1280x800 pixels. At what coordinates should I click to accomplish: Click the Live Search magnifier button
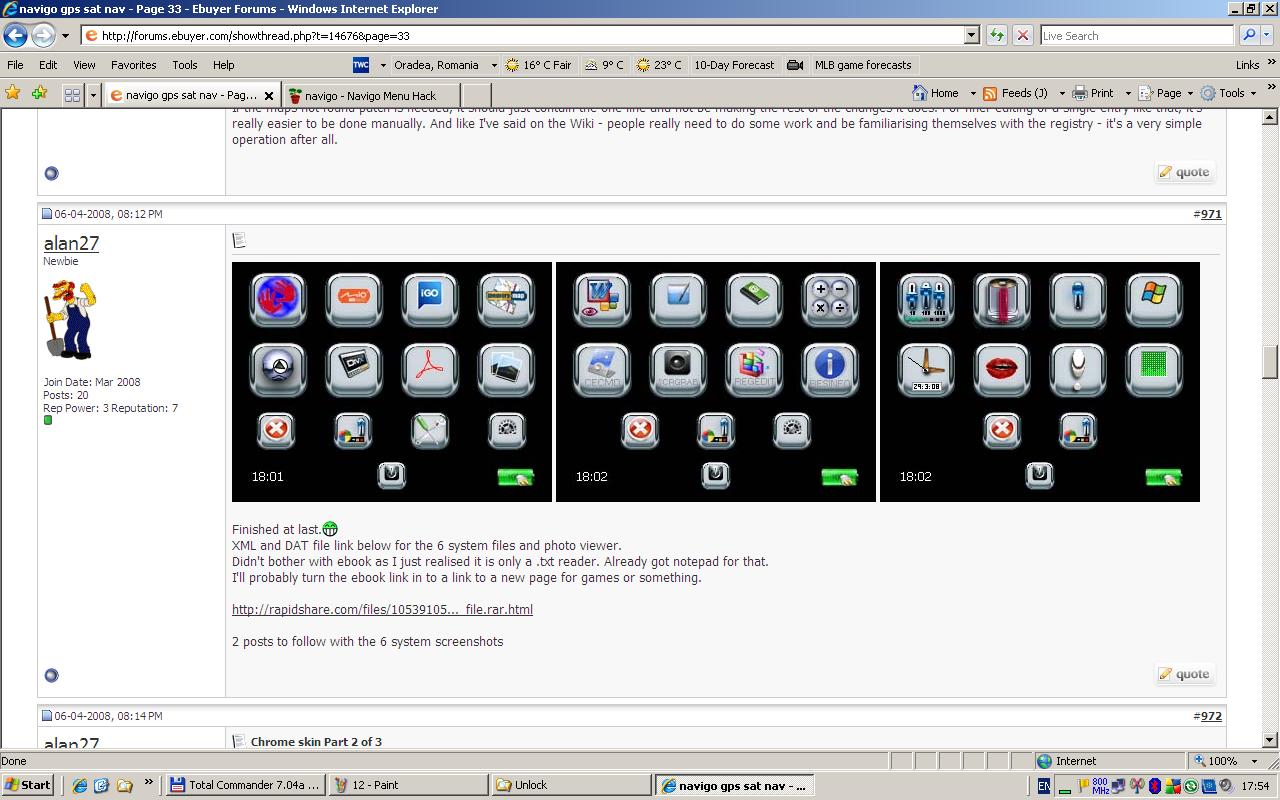[1248, 35]
